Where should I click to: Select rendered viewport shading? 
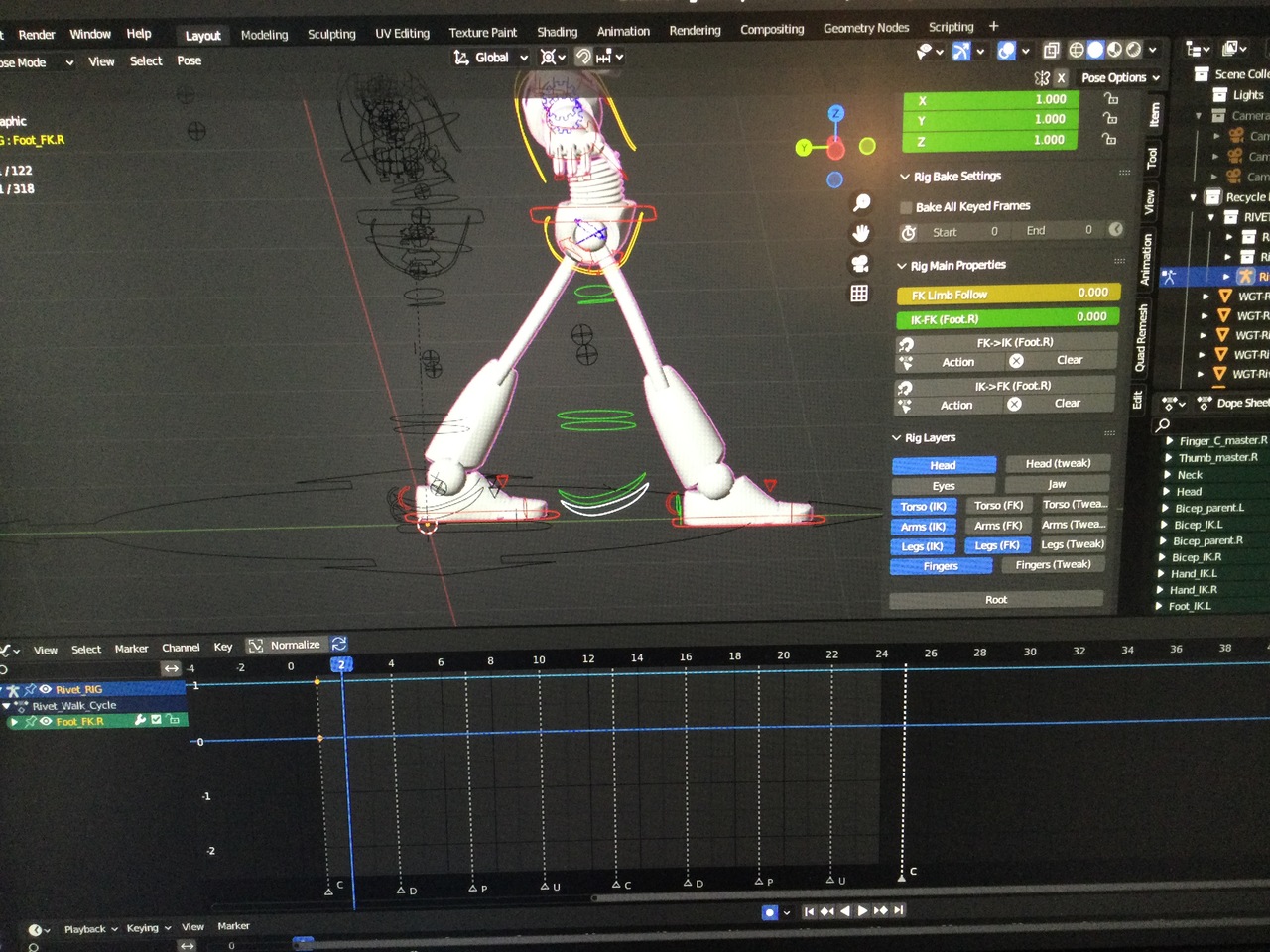tap(1133, 49)
